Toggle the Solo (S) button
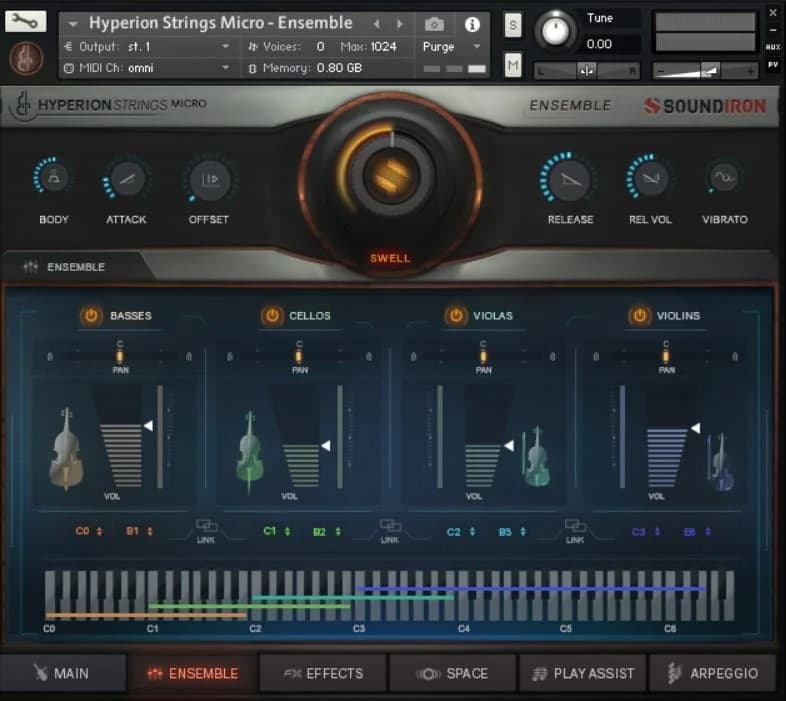 pyautogui.click(x=512, y=25)
